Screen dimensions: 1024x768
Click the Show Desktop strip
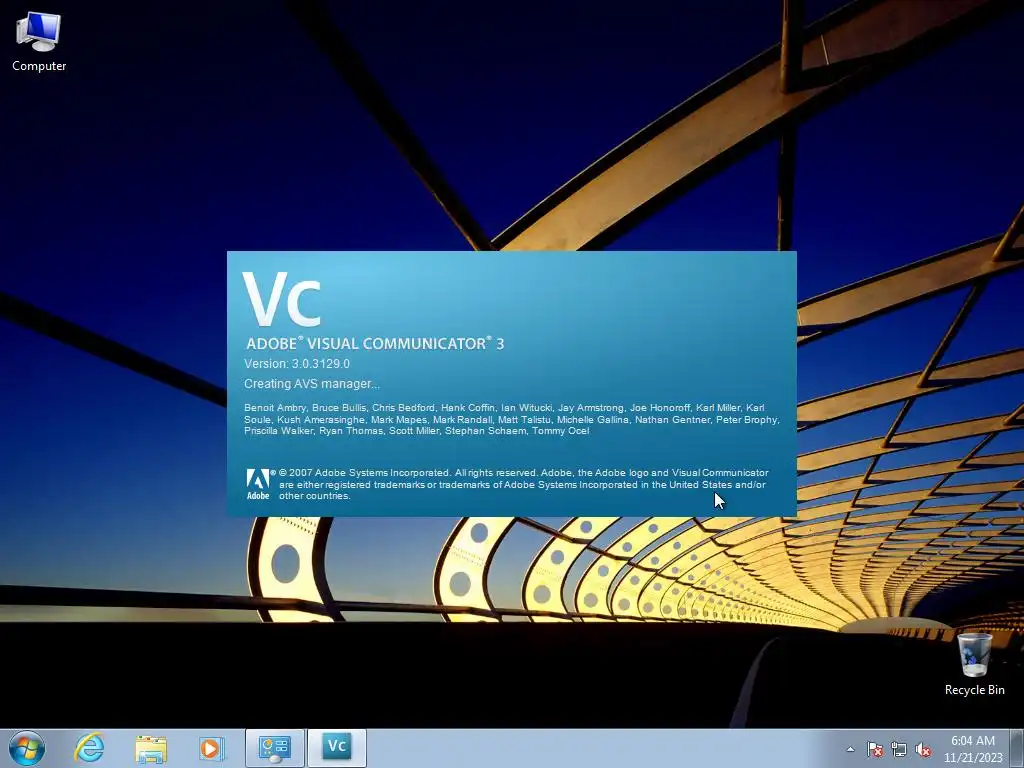coord(1017,748)
